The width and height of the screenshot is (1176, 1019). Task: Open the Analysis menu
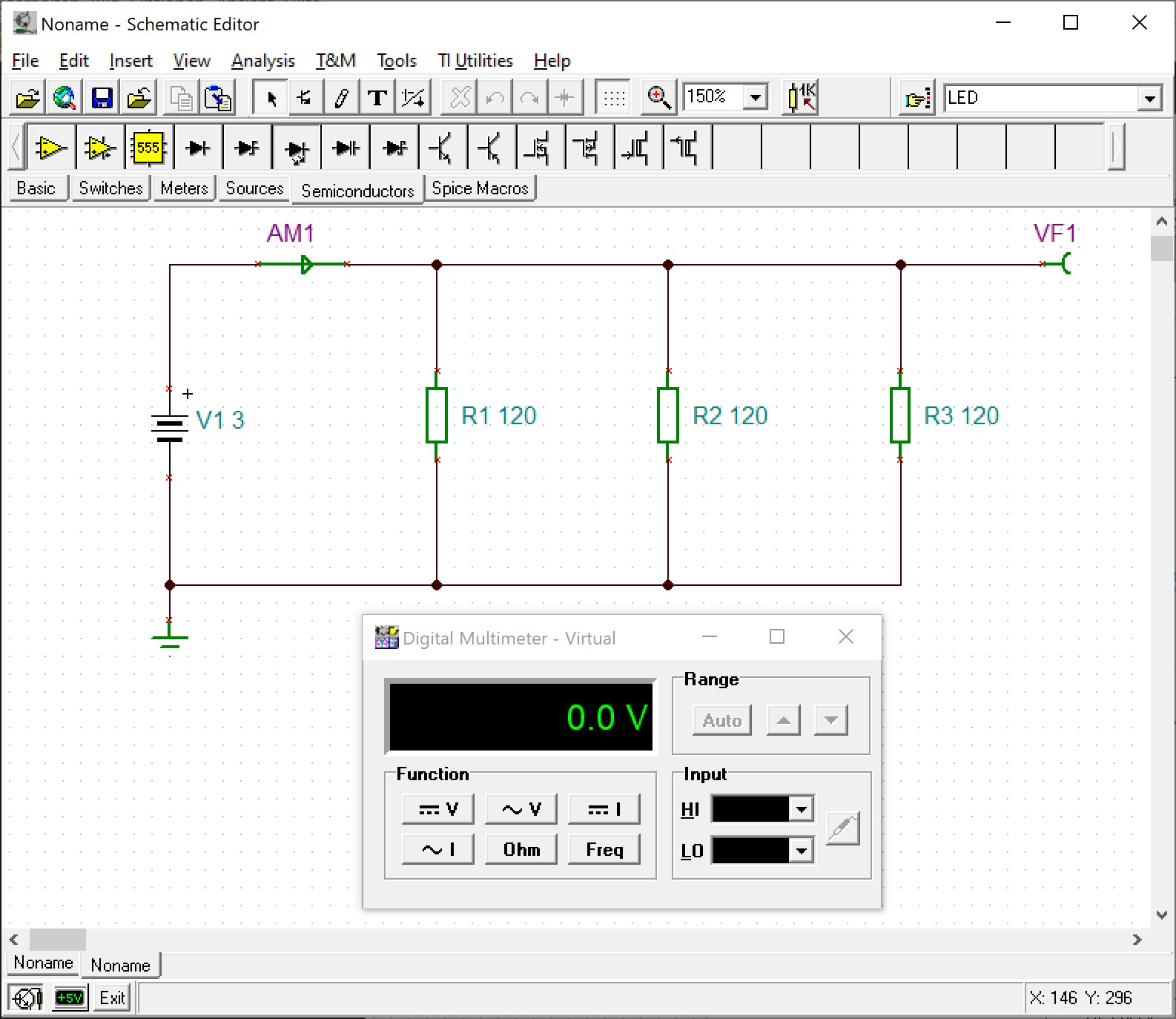click(262, 61)
